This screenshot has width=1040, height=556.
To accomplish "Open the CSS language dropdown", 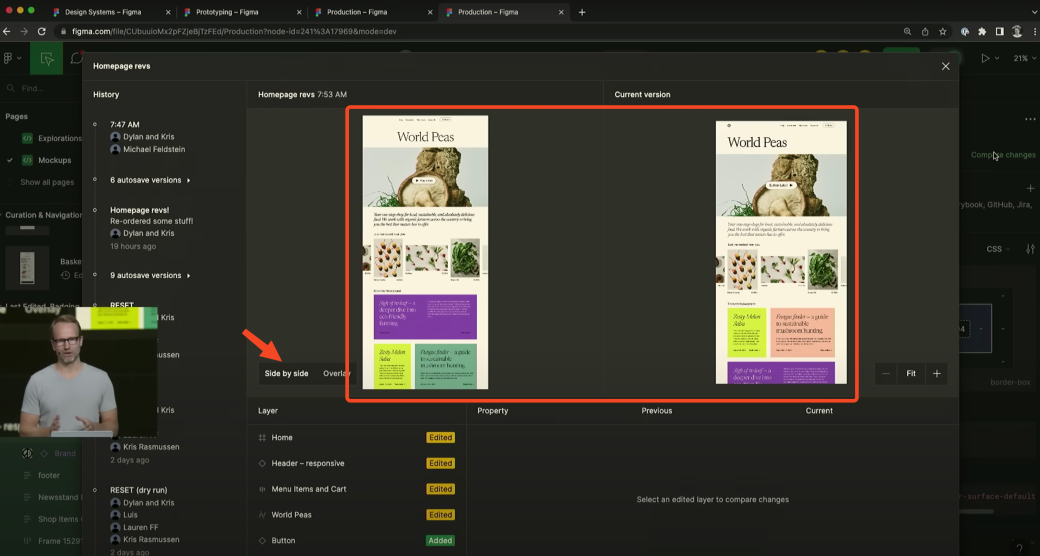I will coord(998,249).
